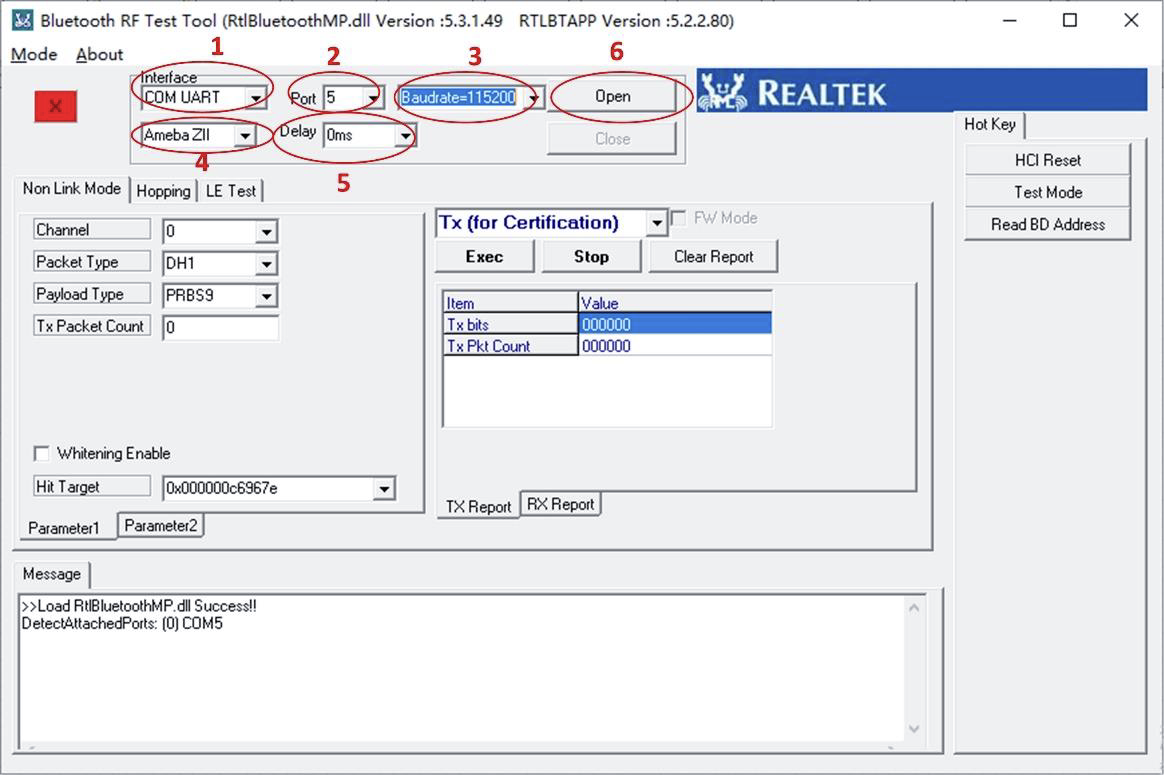Show the RX Report tab
The height and width of the screenshot is (775, 1164).
[560, 504]
